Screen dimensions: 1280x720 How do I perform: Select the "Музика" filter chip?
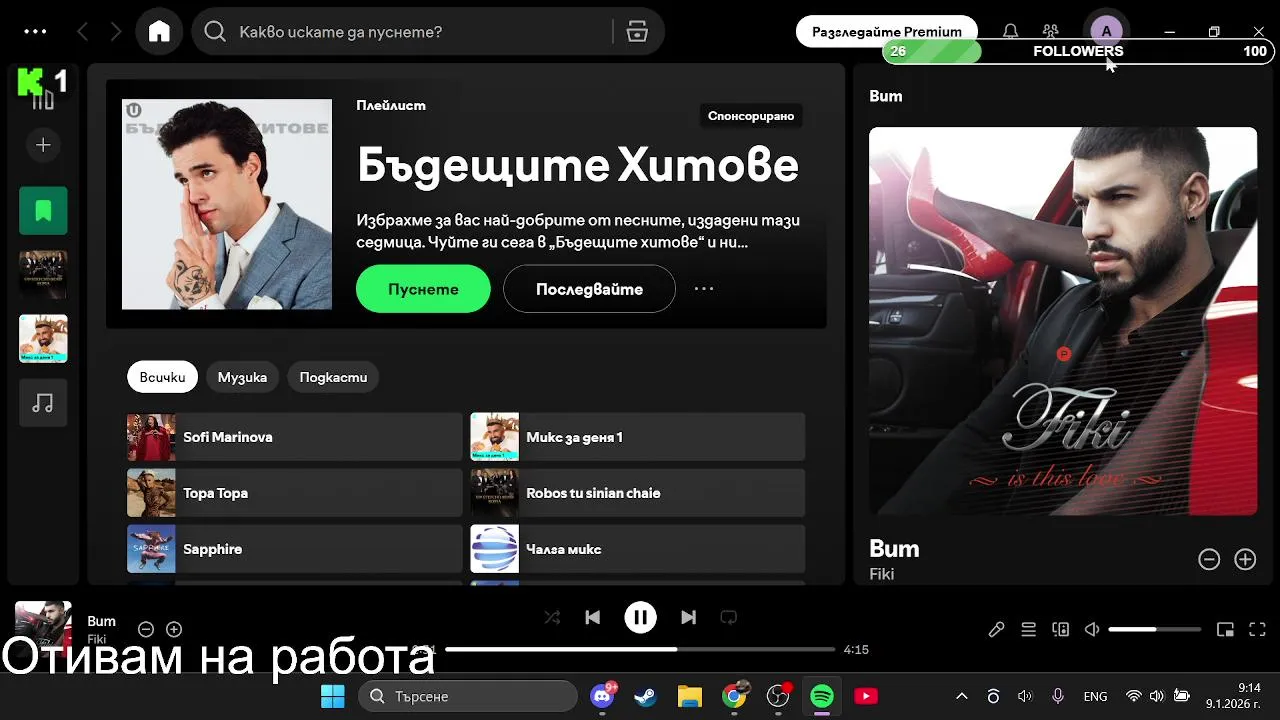coord(242,377)
